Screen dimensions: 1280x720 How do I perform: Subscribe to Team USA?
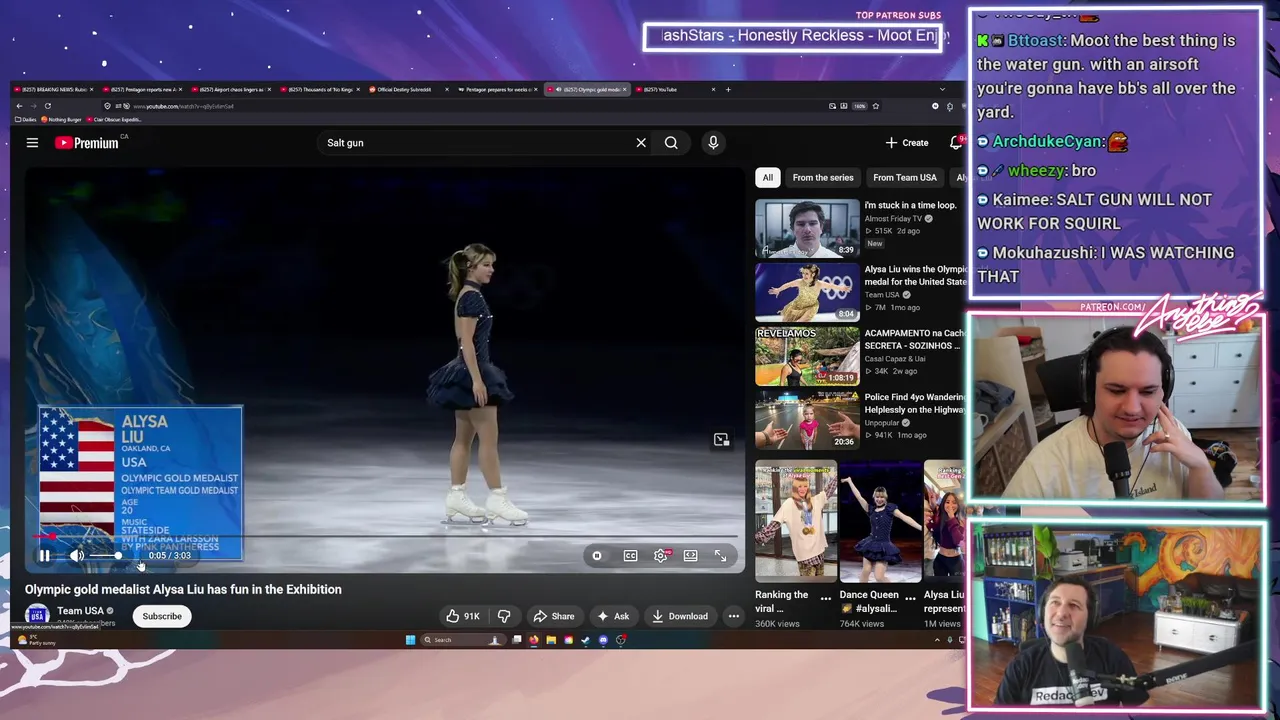click(162, 617)
